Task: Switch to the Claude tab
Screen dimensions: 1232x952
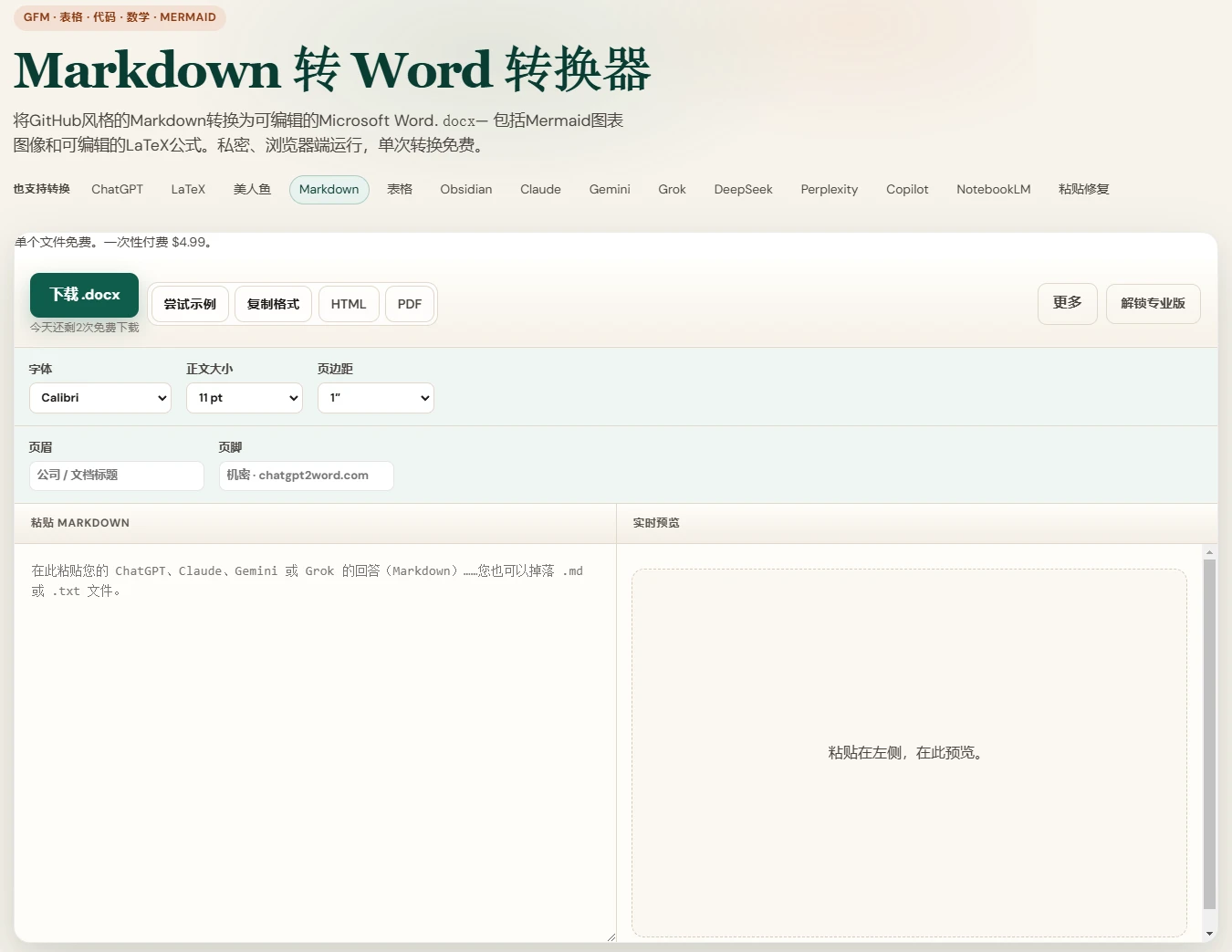Action: click(540, 190)
